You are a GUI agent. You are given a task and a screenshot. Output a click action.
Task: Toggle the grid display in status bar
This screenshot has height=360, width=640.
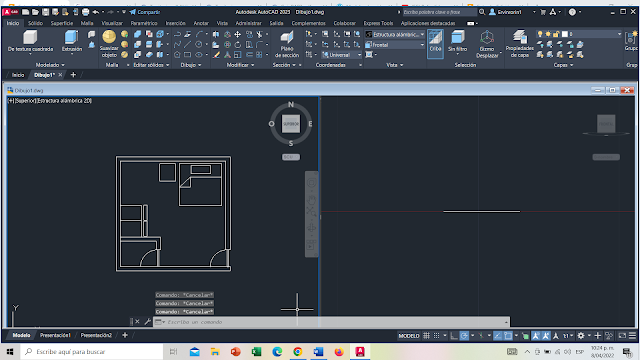coord(426,336)
